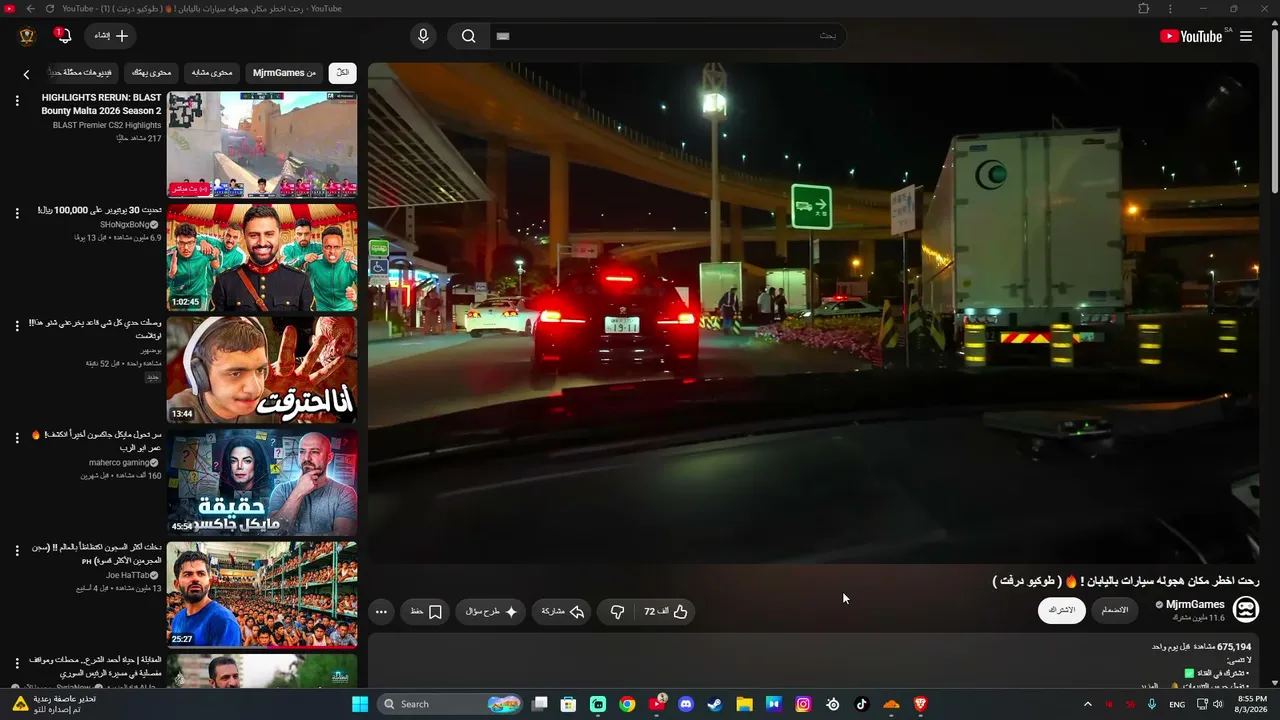1280x720 pixels.
Task: Click the Subscribe (الاشتراك) button
Action: pos(1061,610)
